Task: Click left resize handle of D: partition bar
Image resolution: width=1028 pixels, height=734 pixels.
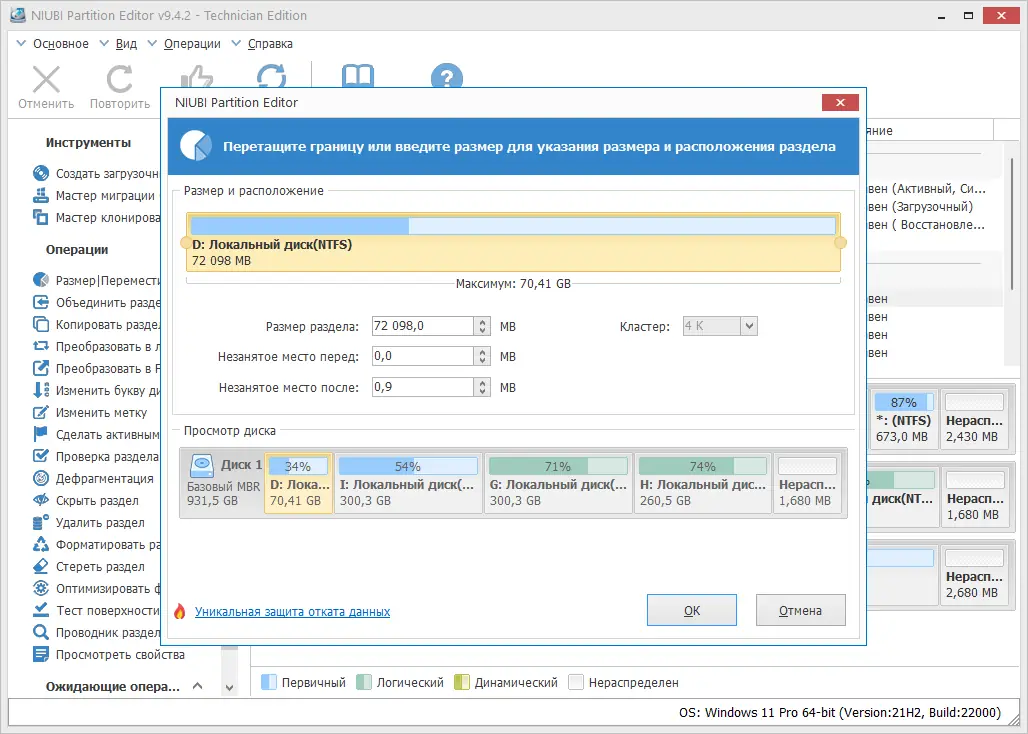Action: 186,242
